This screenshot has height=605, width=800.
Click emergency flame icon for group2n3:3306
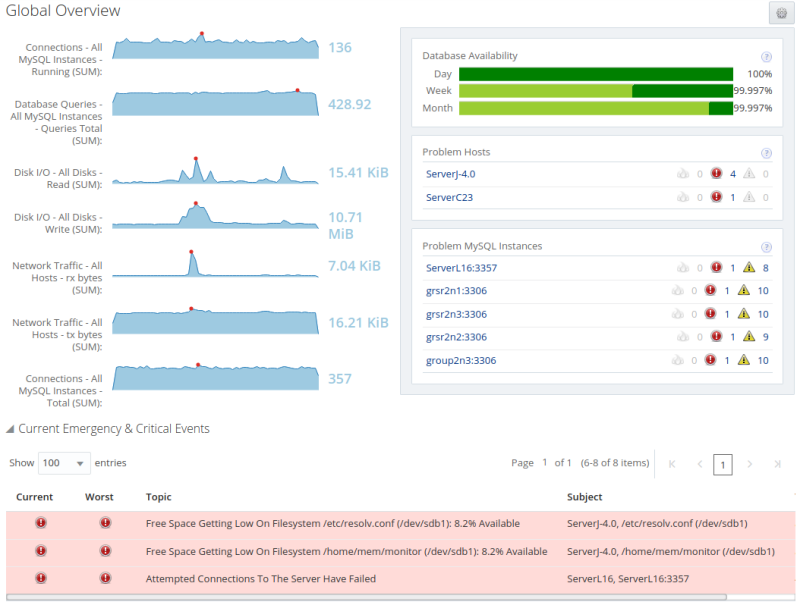click(678, 360)
